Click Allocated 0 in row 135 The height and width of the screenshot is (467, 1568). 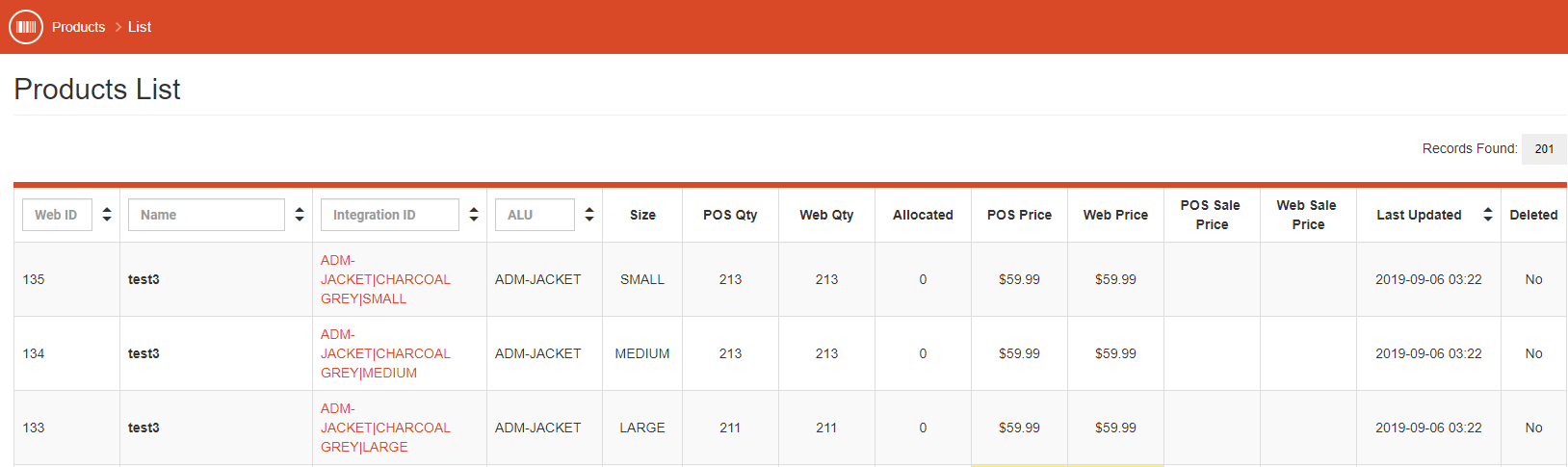point(923,279)
